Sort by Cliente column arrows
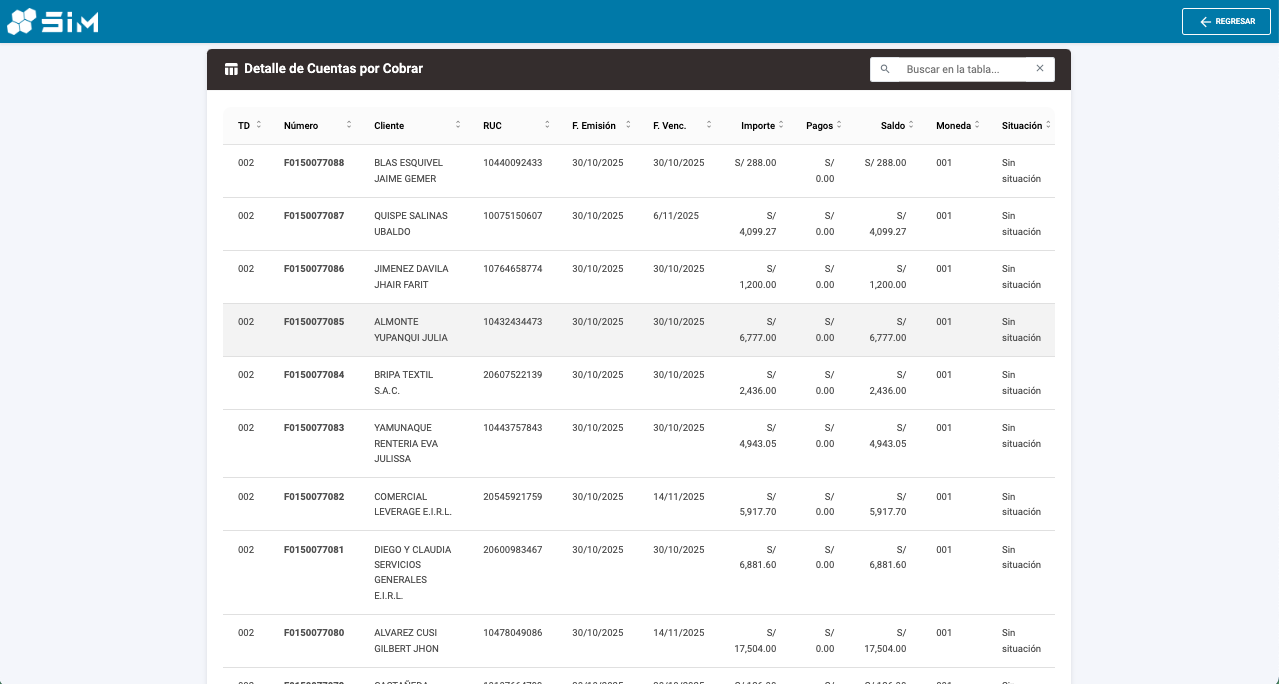Screen dimensions: 1279x684 pos(458,125)
